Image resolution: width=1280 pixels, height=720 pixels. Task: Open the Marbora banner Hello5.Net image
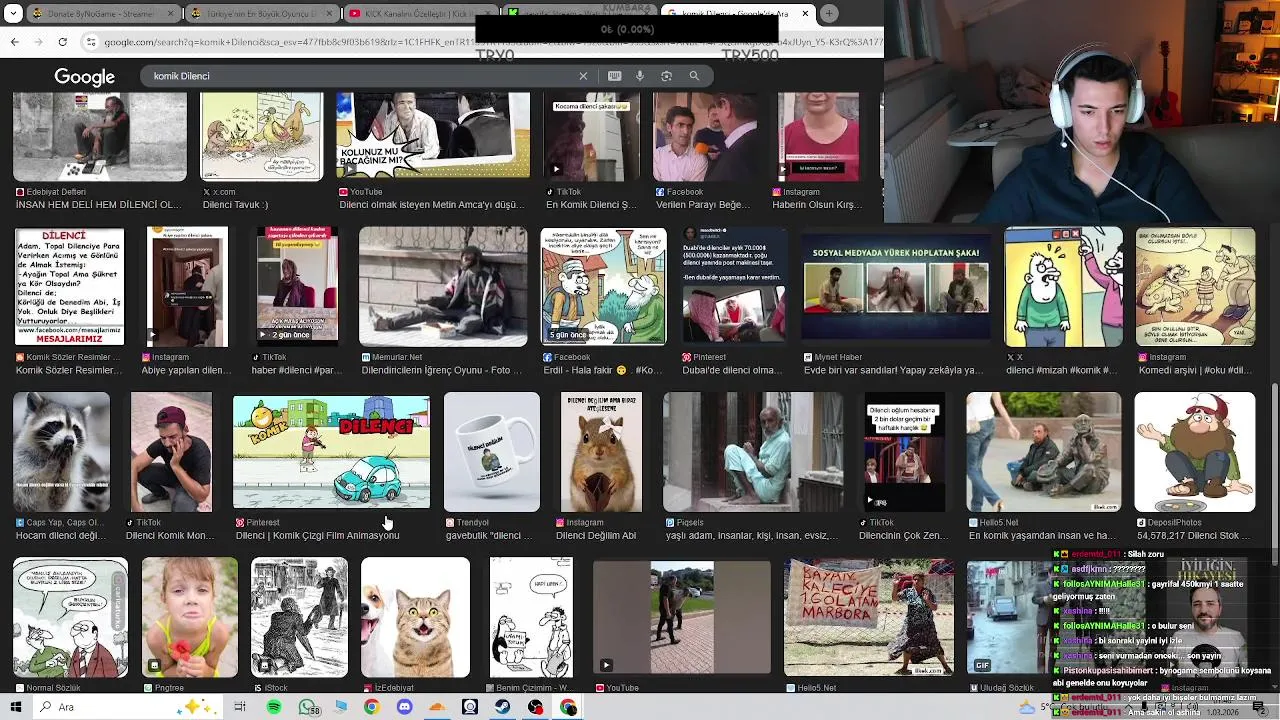(868, 618)
